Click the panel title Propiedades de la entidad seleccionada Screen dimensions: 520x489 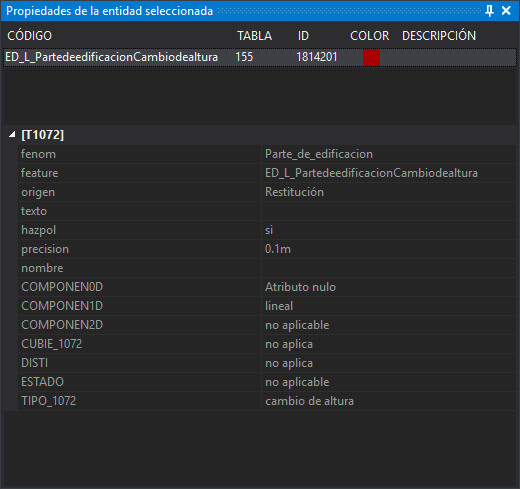pos(109,11)
